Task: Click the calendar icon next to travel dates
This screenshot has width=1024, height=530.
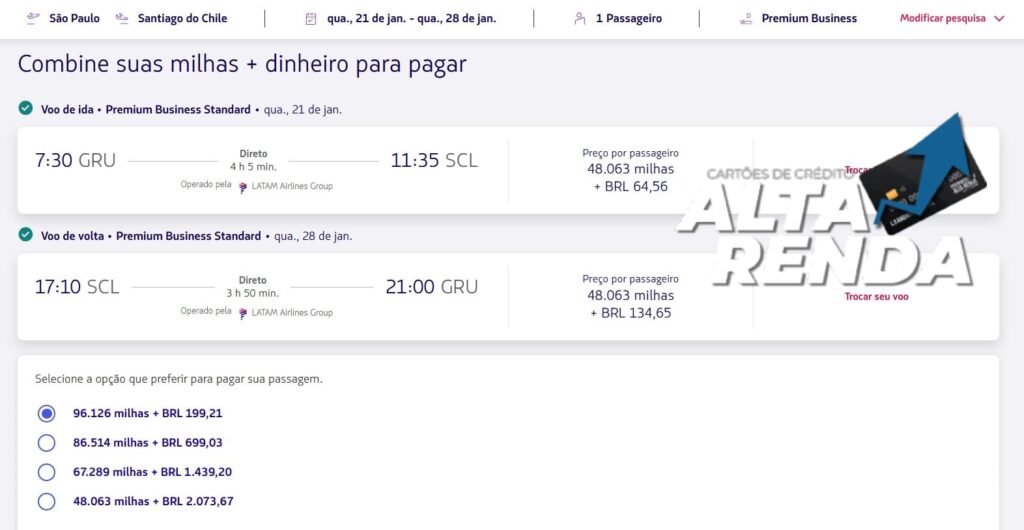Action: (311, 18)
